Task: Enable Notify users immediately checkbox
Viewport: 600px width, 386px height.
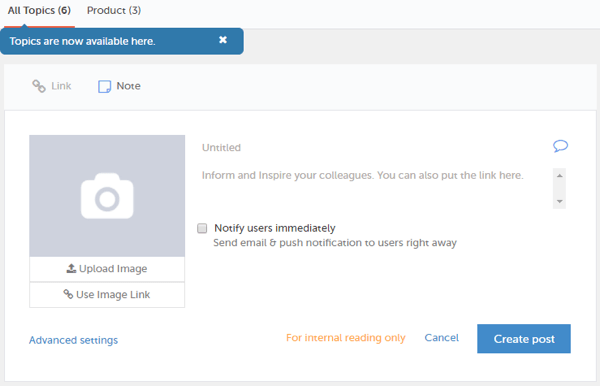Action: point(202,228)
